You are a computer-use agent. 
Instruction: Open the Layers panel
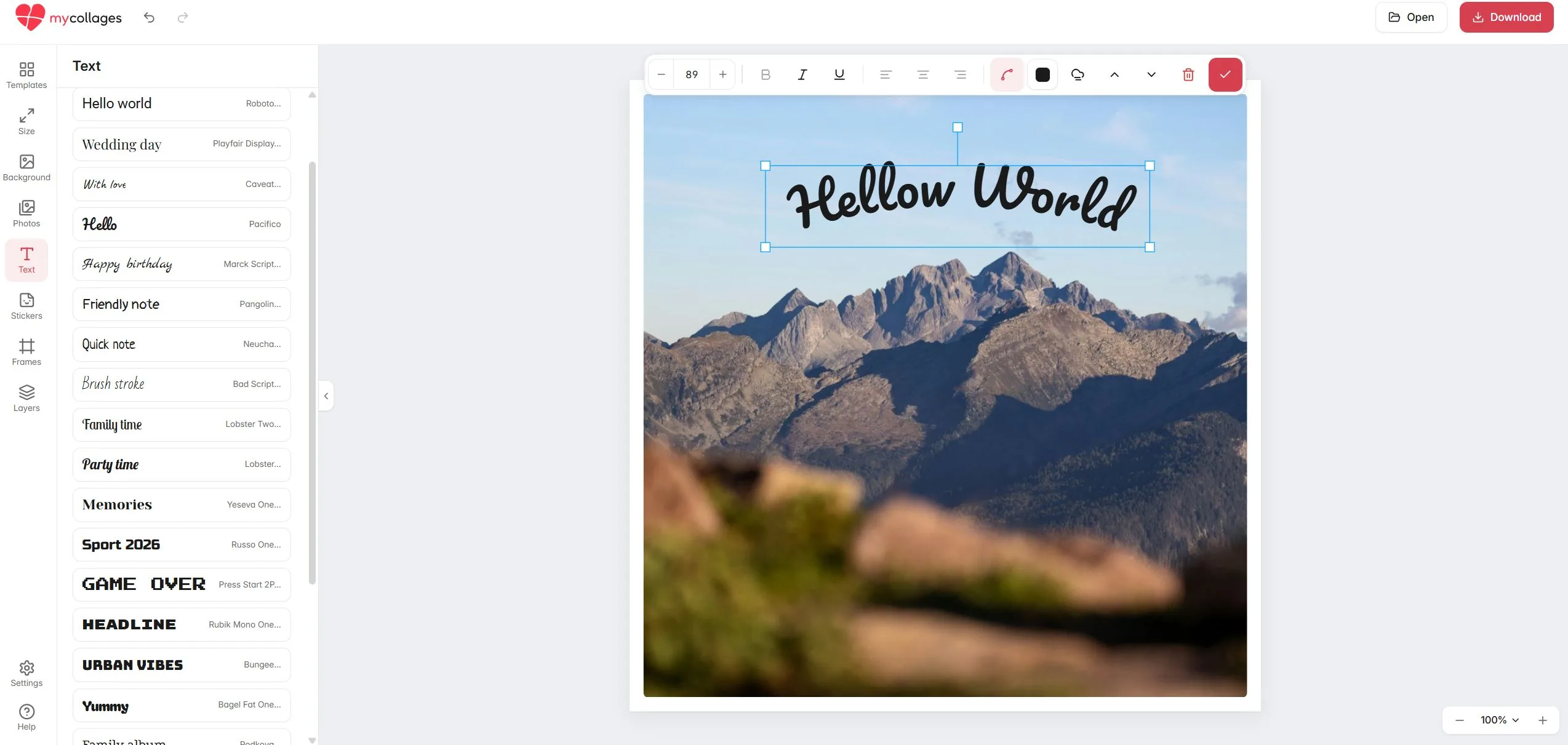coord(26,398)
